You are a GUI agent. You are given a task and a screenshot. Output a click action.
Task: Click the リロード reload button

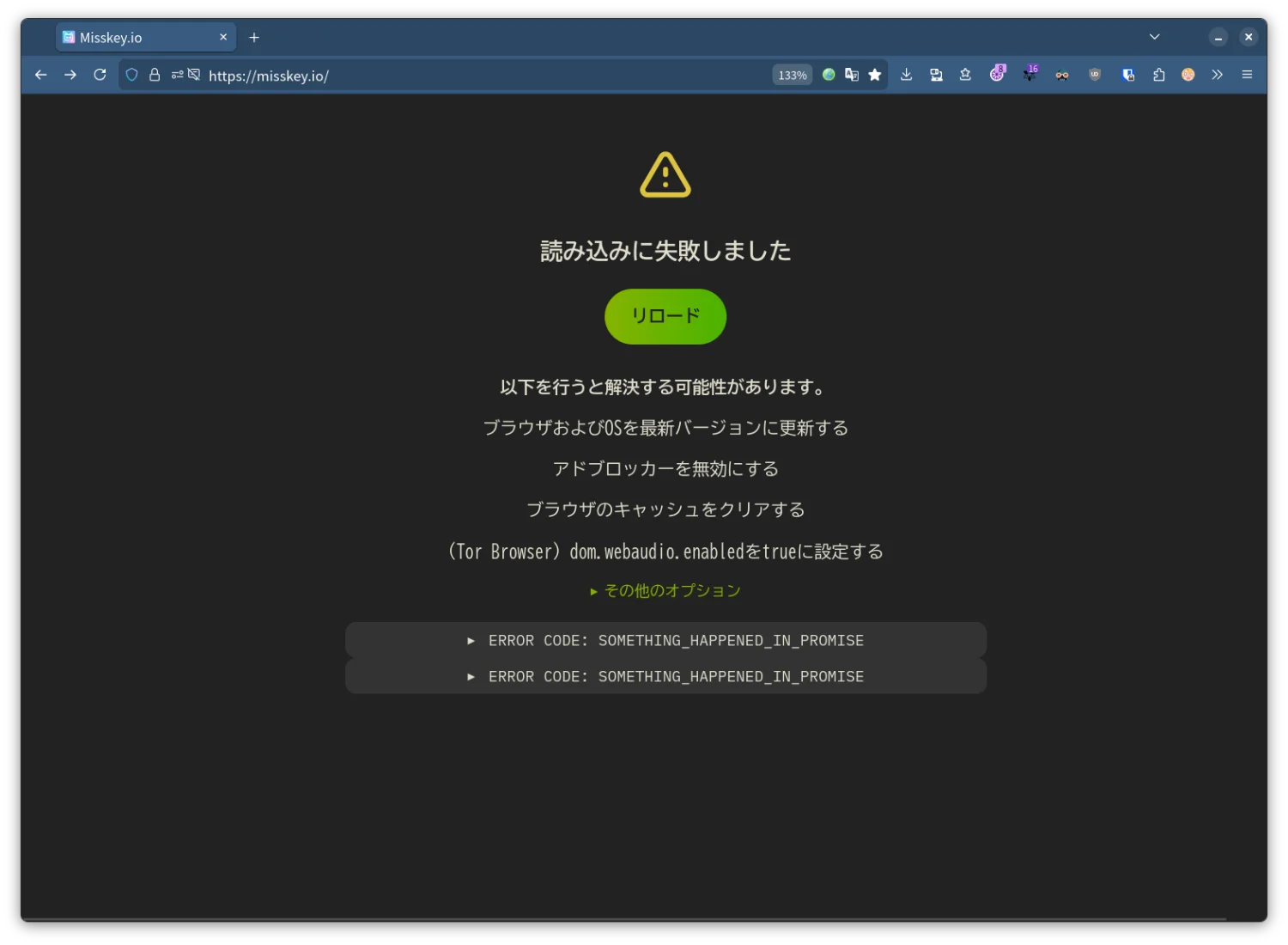tap(665, 316)
